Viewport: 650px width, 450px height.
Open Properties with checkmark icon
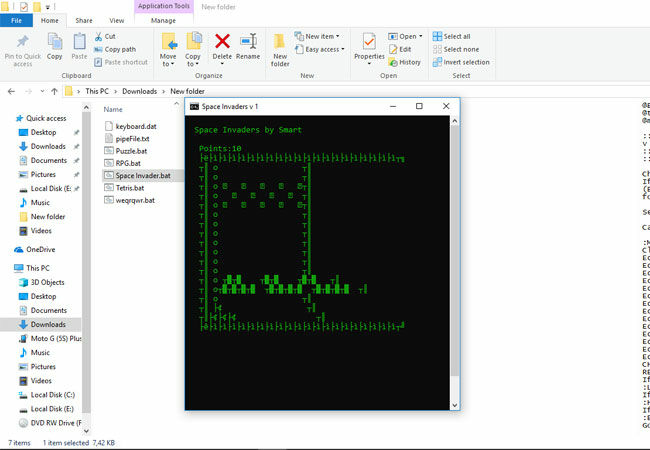tap(369, 42)
